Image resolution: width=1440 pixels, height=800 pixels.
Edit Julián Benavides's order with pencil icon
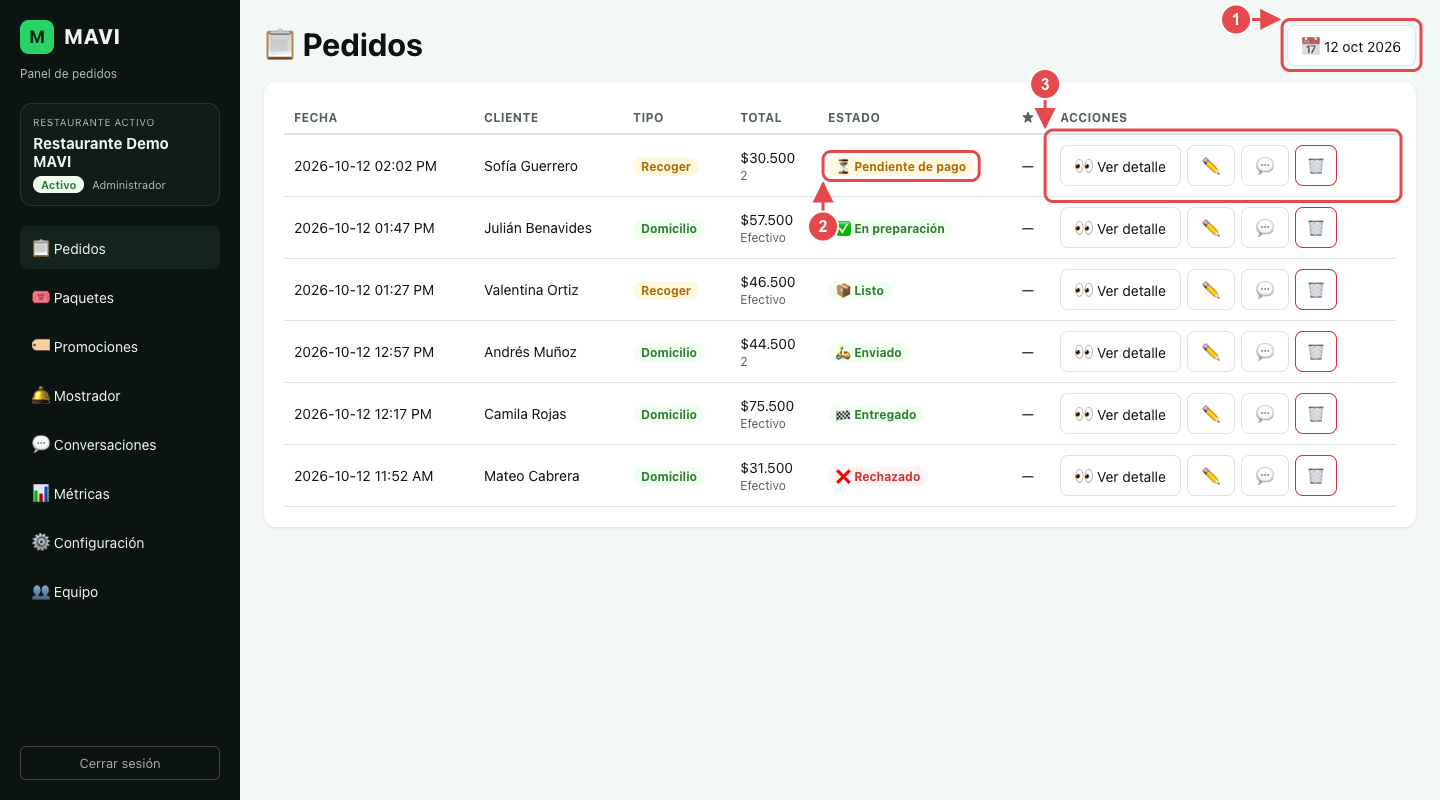pos(1211,228)
